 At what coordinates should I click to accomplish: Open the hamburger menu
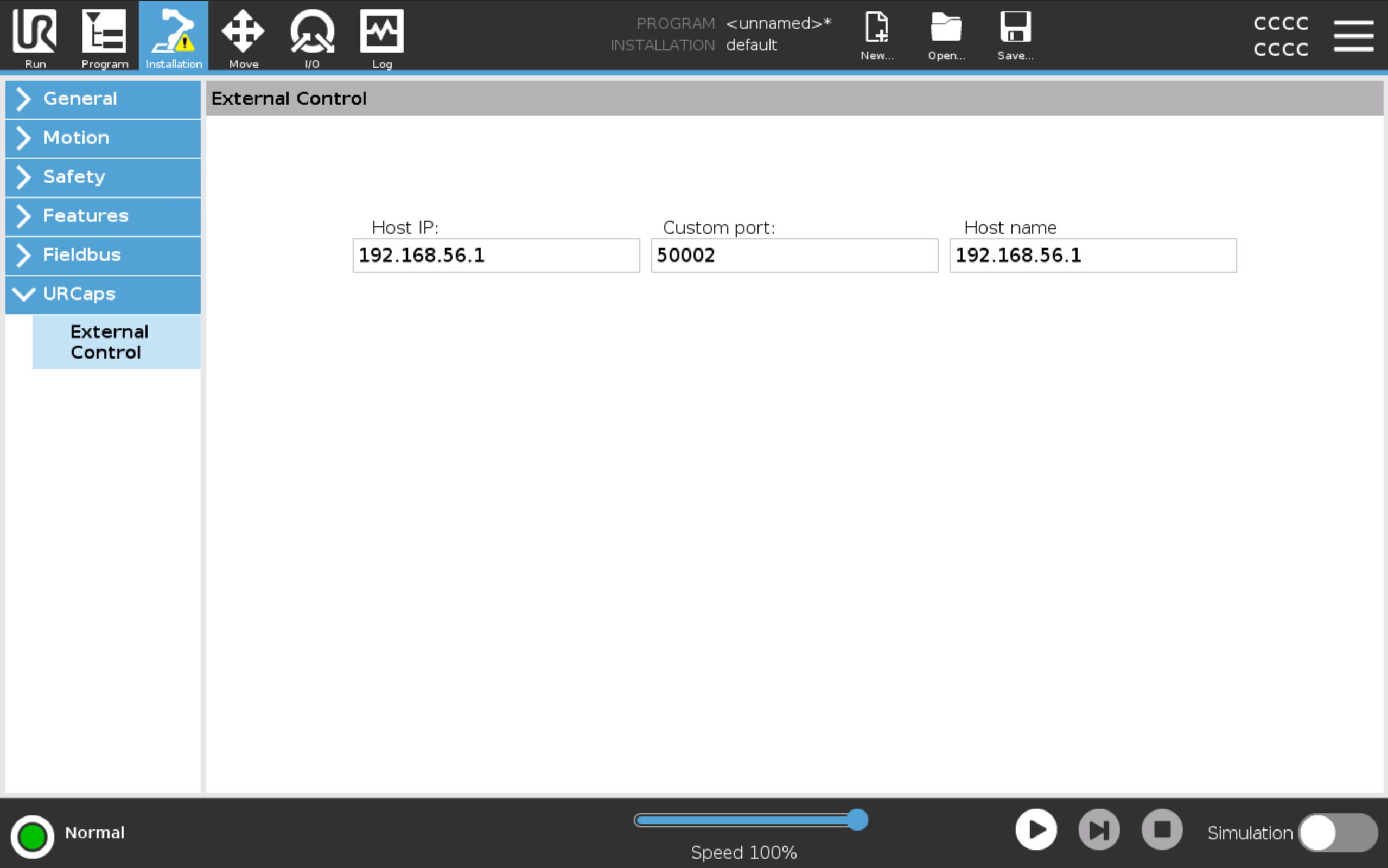[1353, 36]
